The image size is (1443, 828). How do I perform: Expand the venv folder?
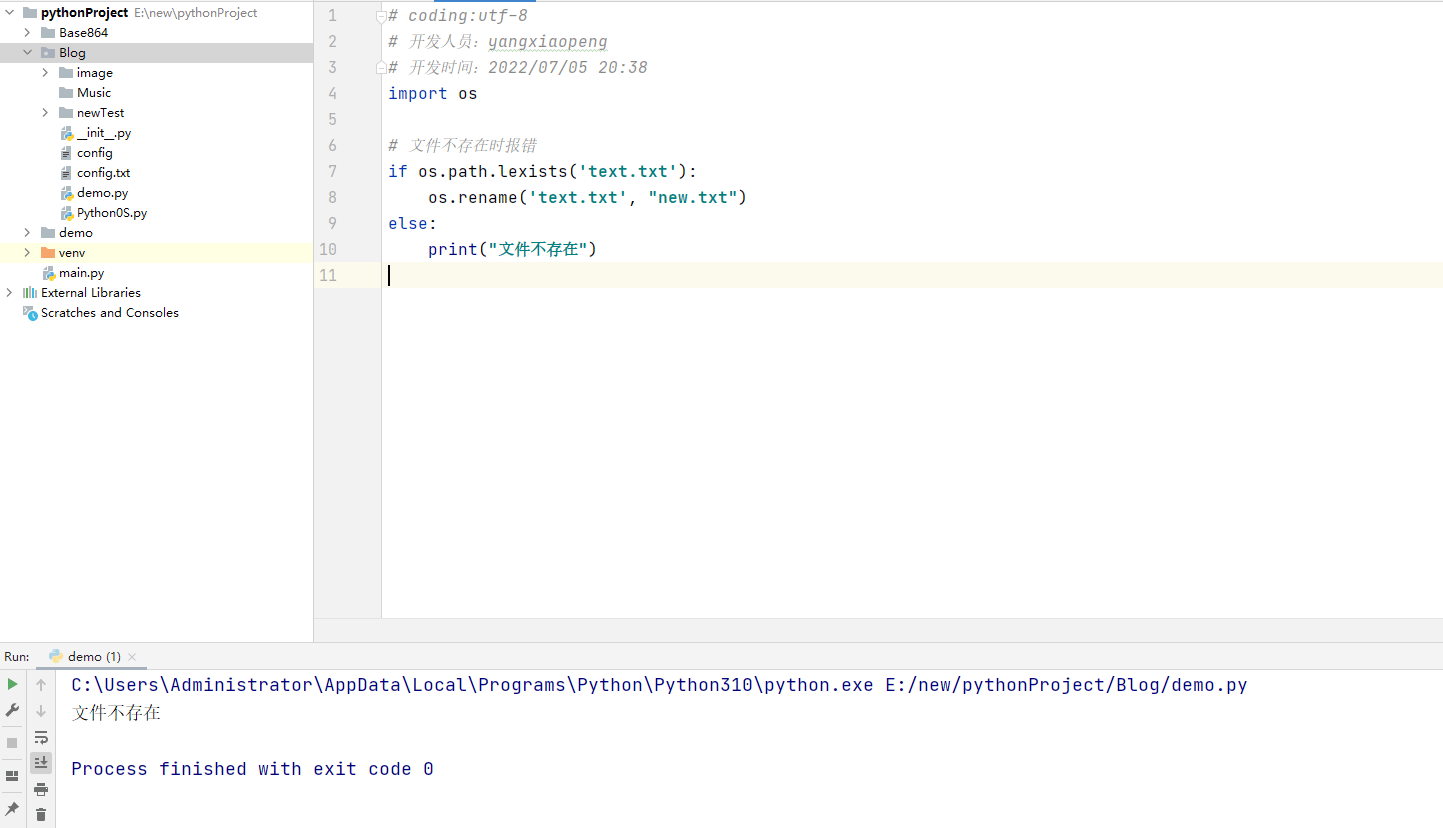point(28,253)
